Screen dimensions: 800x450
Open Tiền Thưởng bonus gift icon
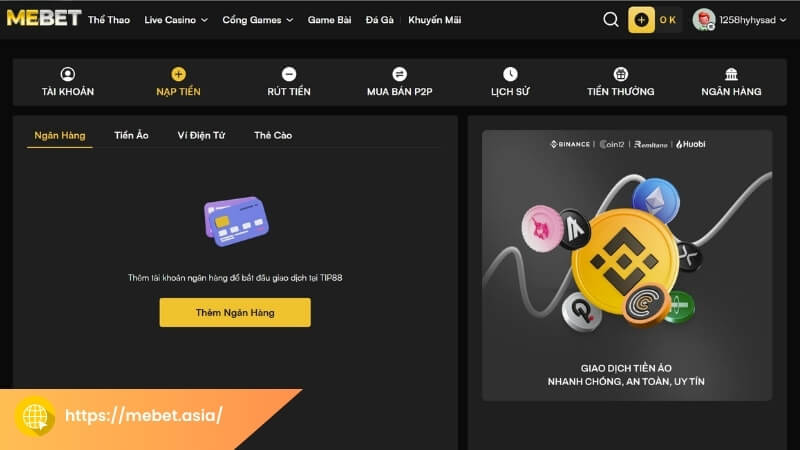620,74
